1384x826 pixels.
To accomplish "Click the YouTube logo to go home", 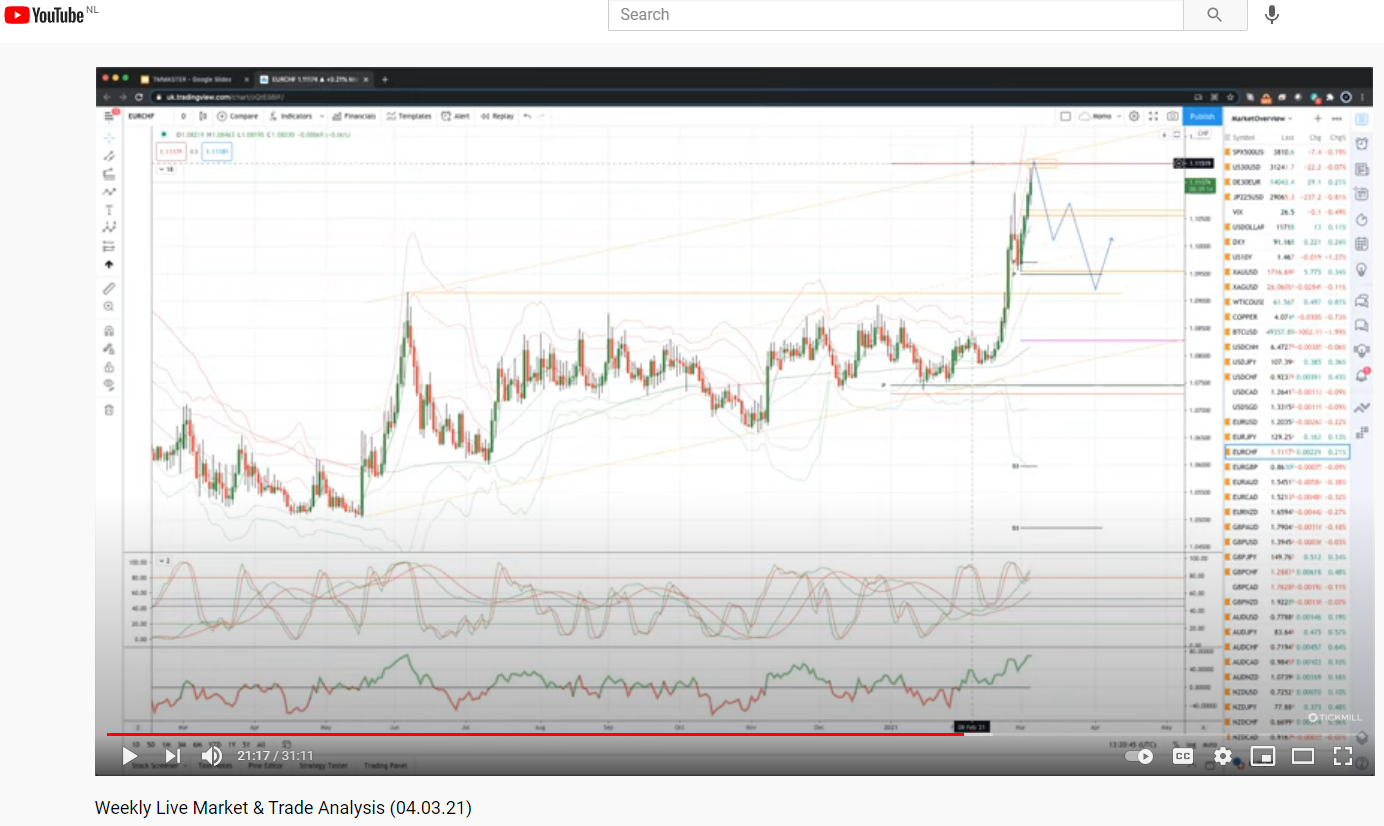I will 44,15.
